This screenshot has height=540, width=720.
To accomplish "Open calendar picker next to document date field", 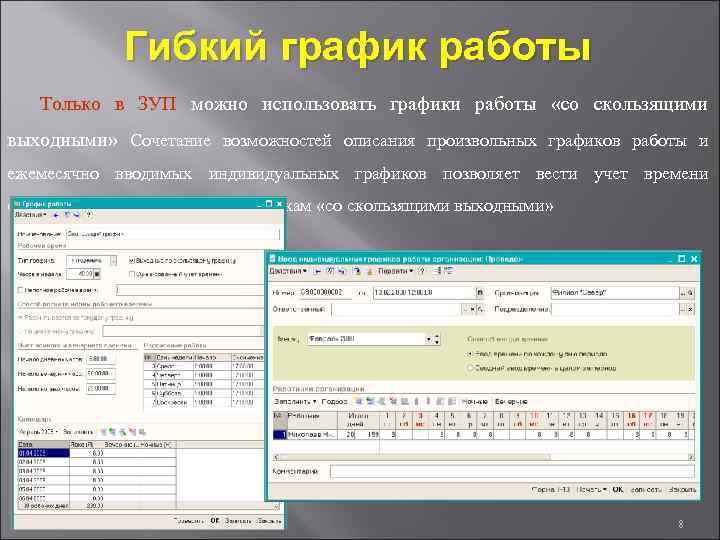I will tap(480, 292).
